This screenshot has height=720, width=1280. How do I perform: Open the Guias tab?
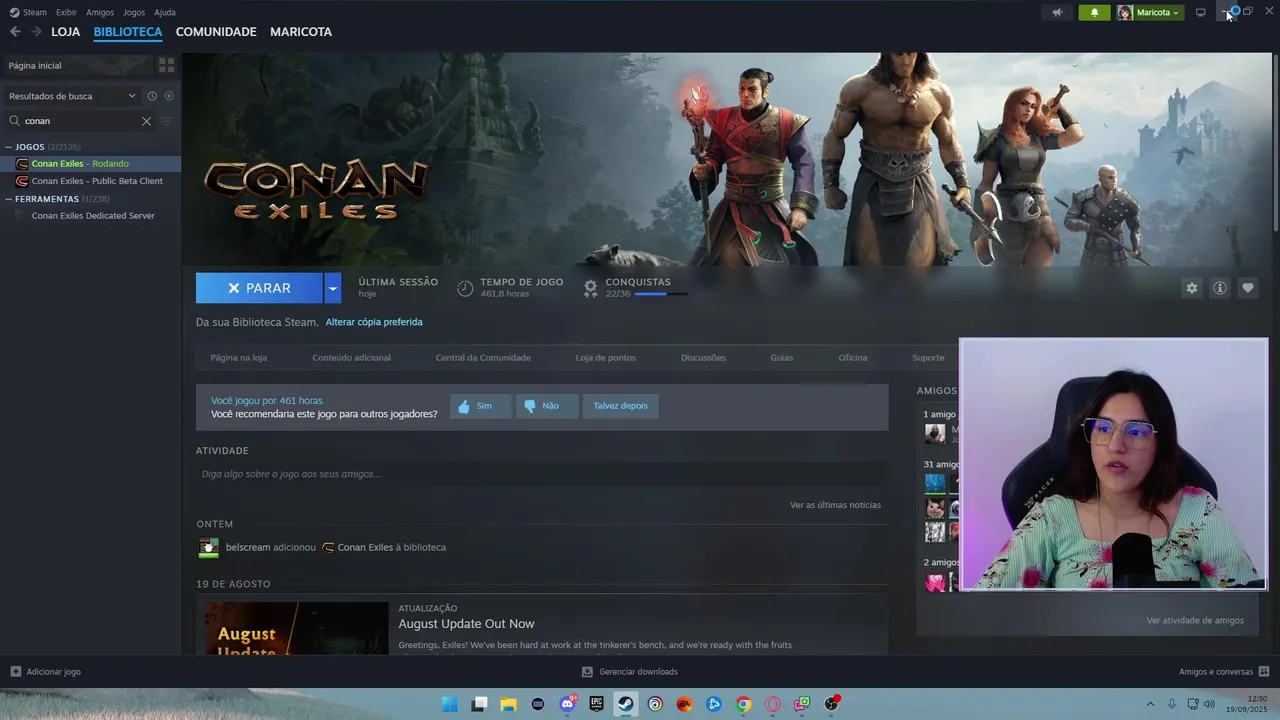click(x=782, y=358)
